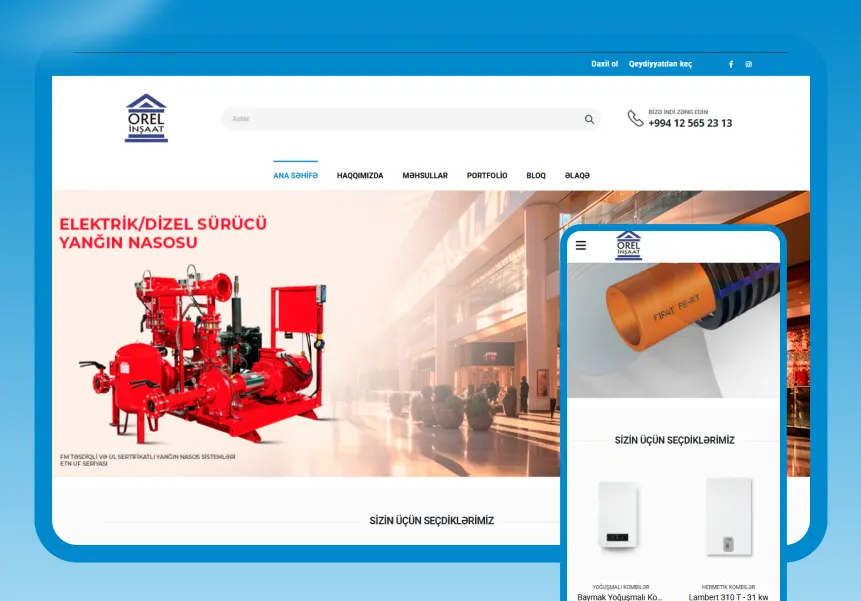Click the desktop Orel İnşaat logo

pyautogui.click(x=146, y=118)
